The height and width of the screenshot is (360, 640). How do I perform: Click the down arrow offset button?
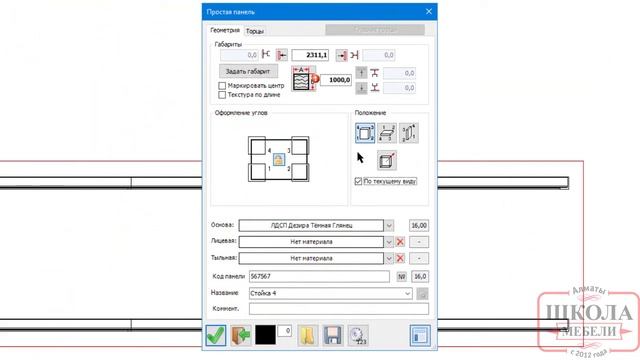tap(361, 88)
